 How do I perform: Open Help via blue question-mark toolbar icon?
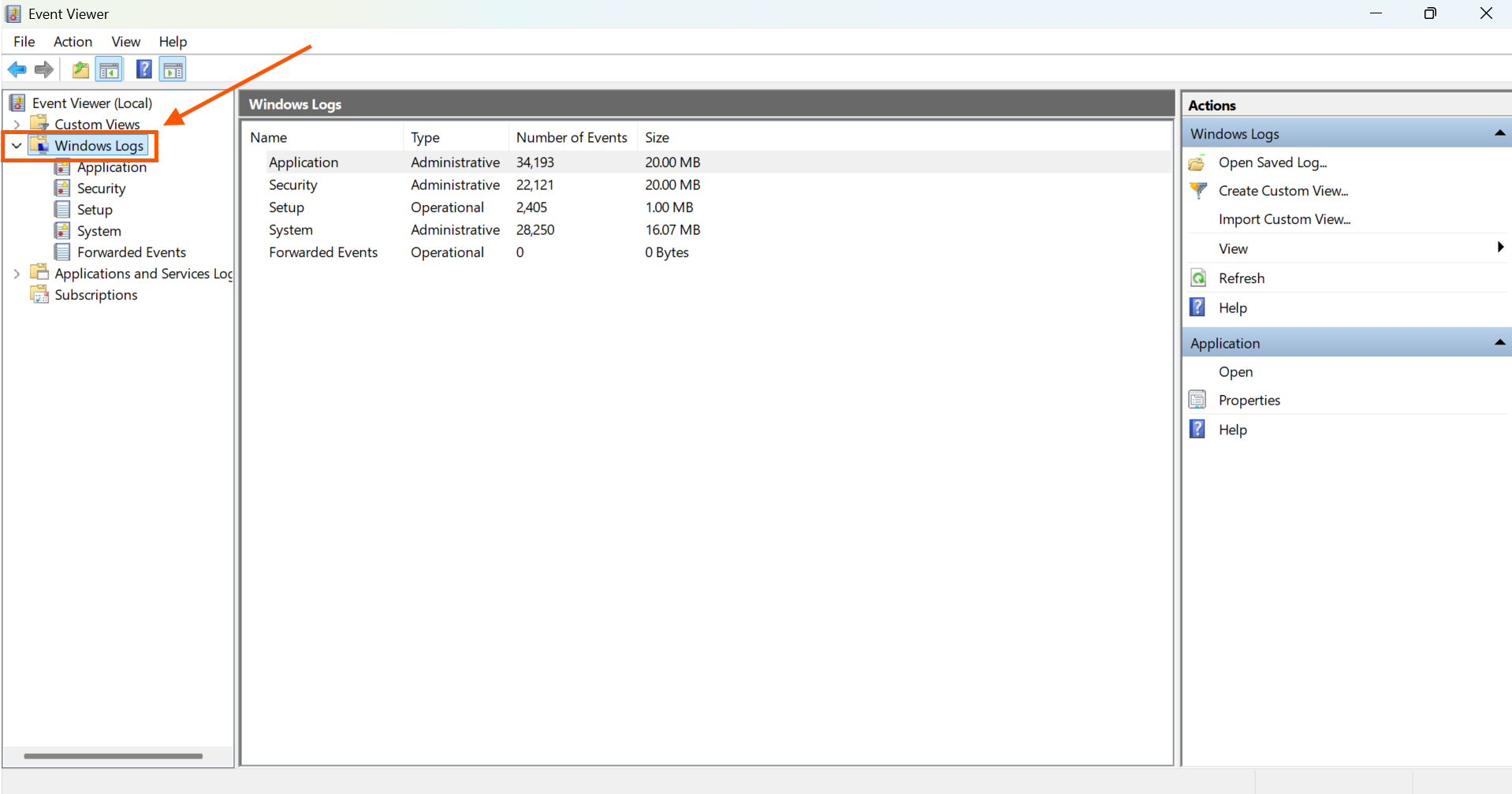click(x=143, y=69)
